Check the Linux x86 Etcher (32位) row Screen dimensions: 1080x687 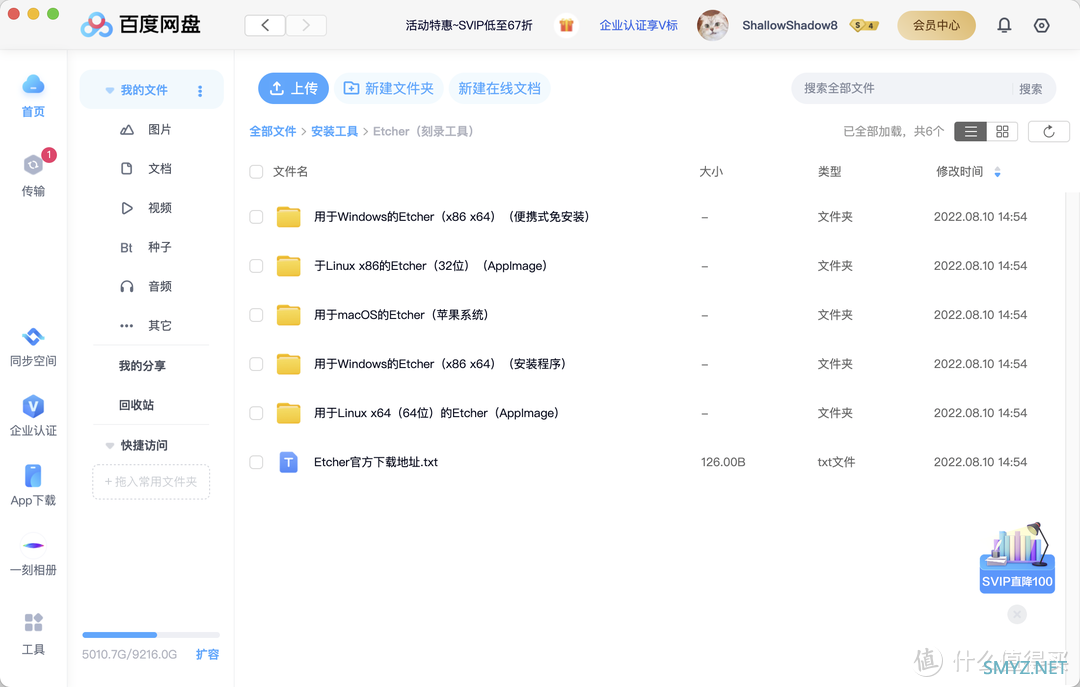click(x=256, y=266)
